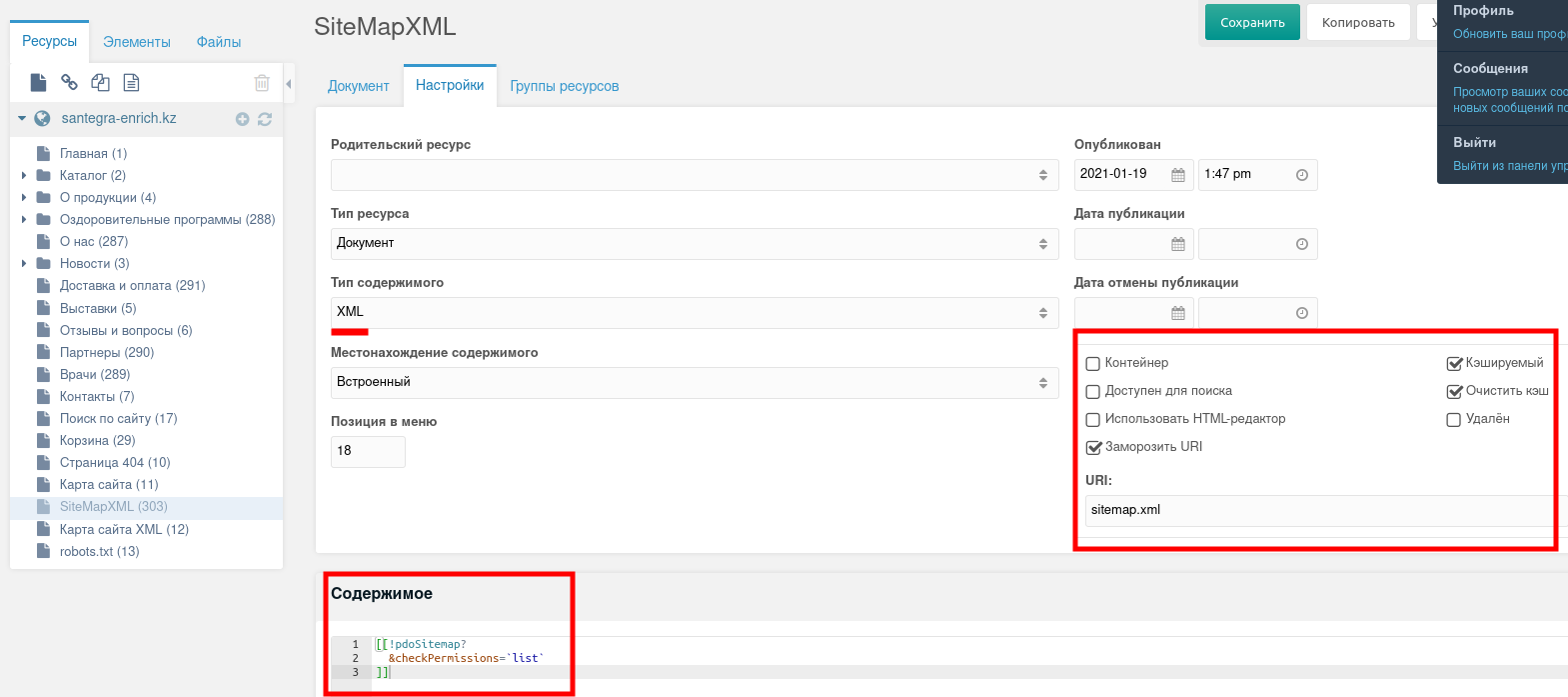Click the new weblink chain icon
Screen dimensions: 1568x697
(x=69, y=83)
